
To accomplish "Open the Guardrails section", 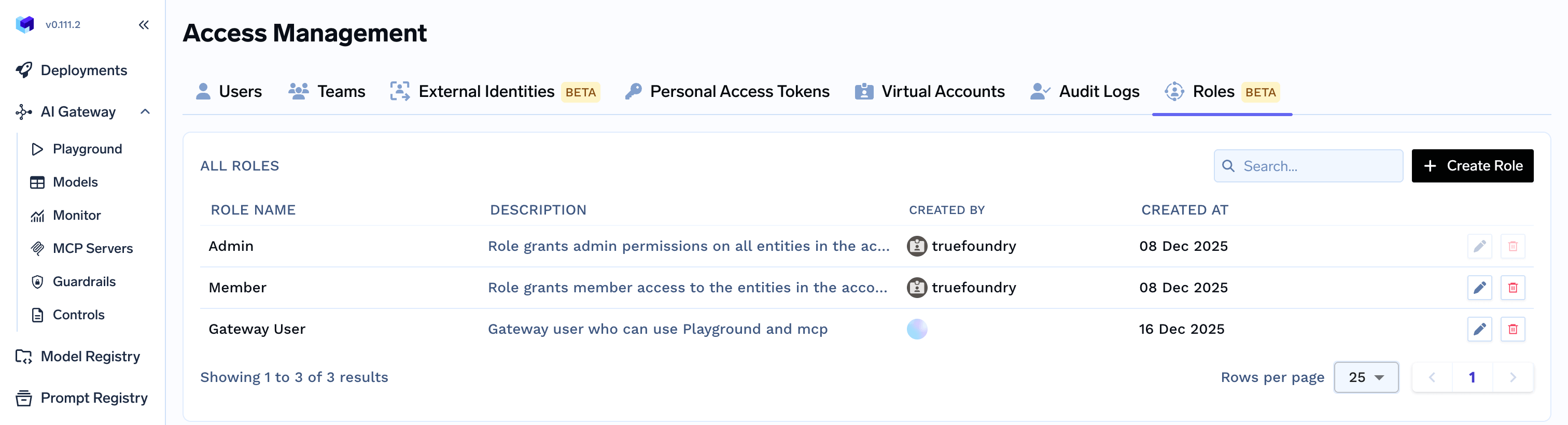I will 84,281.
